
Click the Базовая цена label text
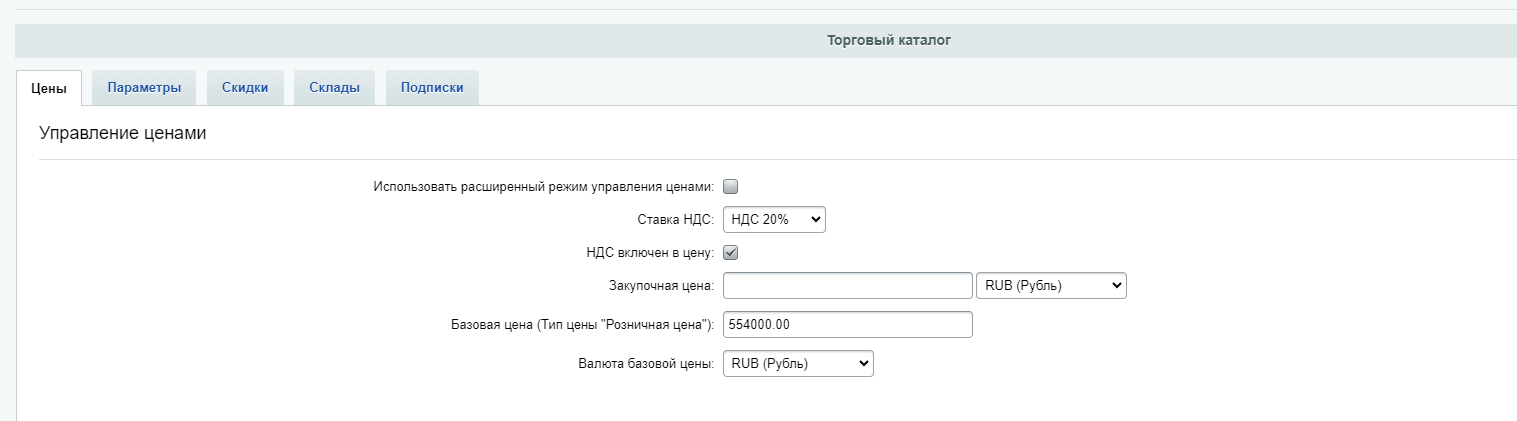pyautogui.click(x=581, y=325)
